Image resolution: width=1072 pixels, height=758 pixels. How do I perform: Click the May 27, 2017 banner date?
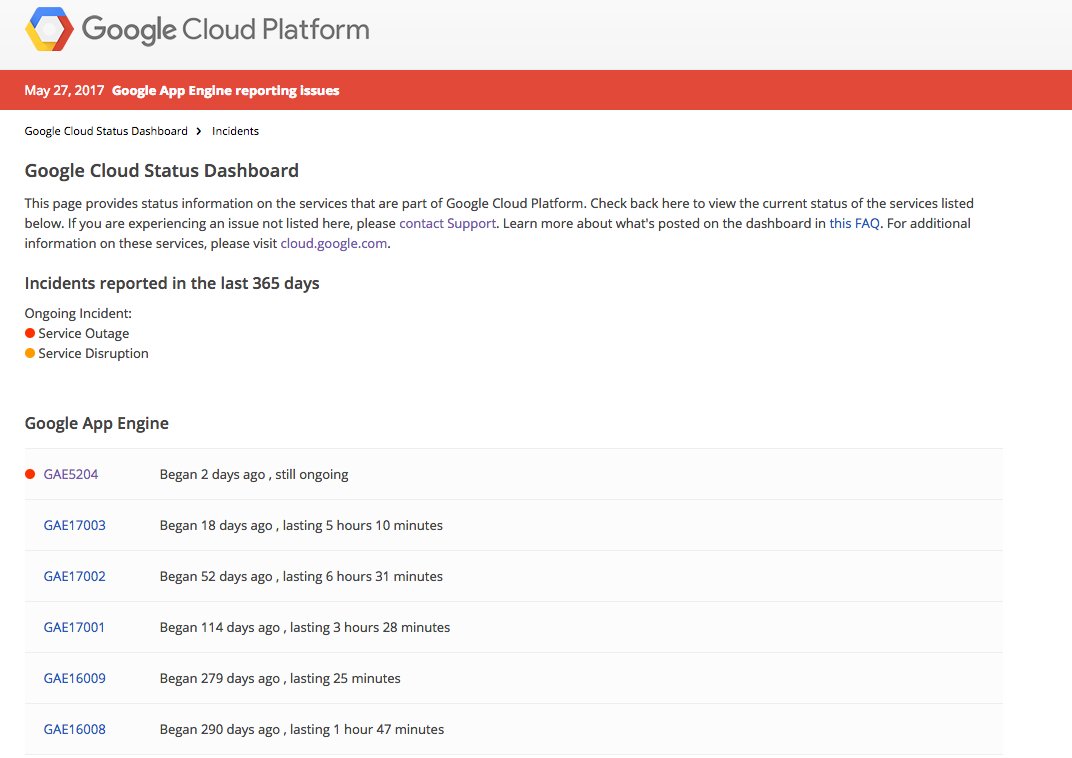(64, 90)
